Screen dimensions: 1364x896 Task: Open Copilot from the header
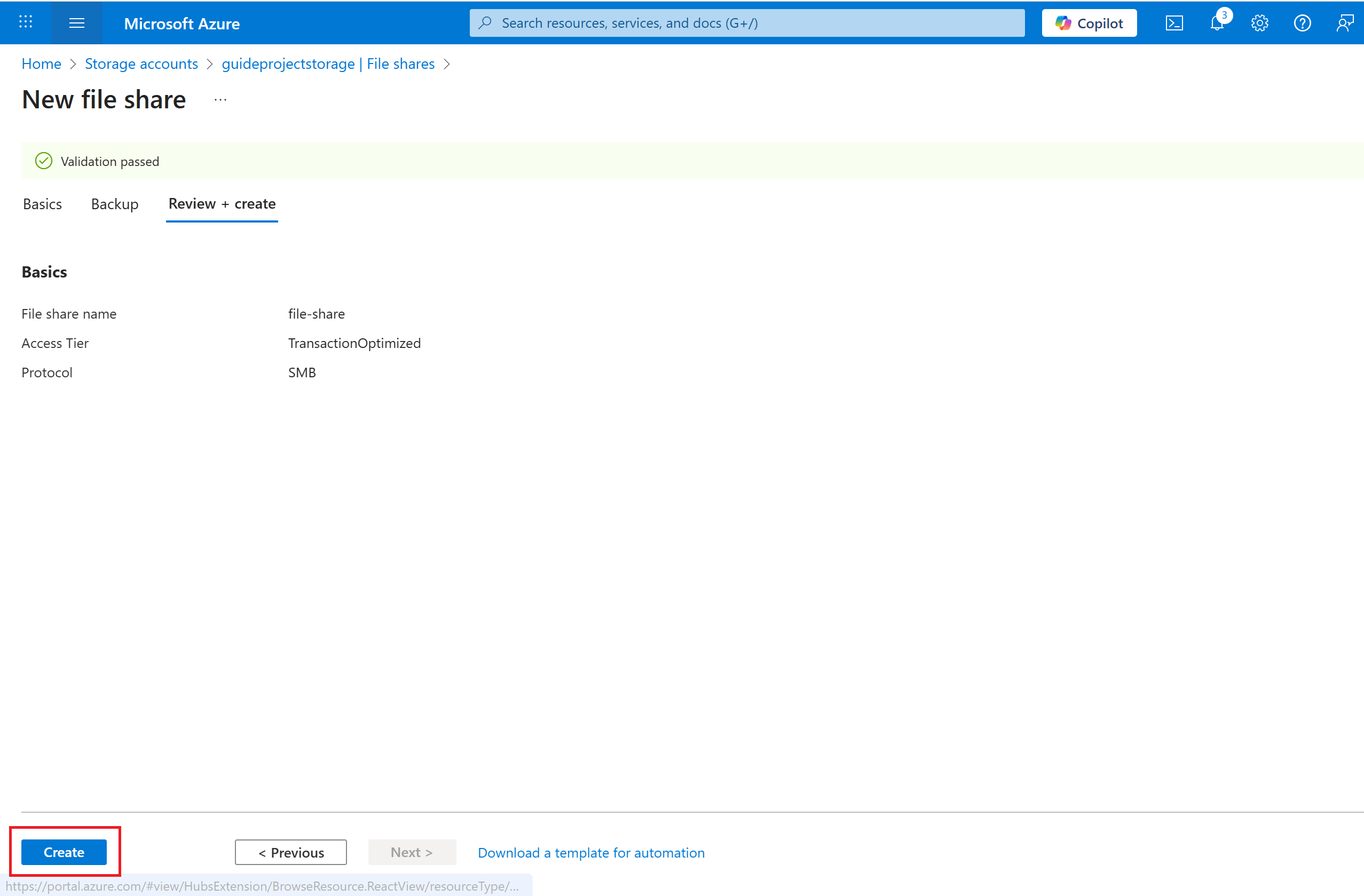(x=1089, y=23)
